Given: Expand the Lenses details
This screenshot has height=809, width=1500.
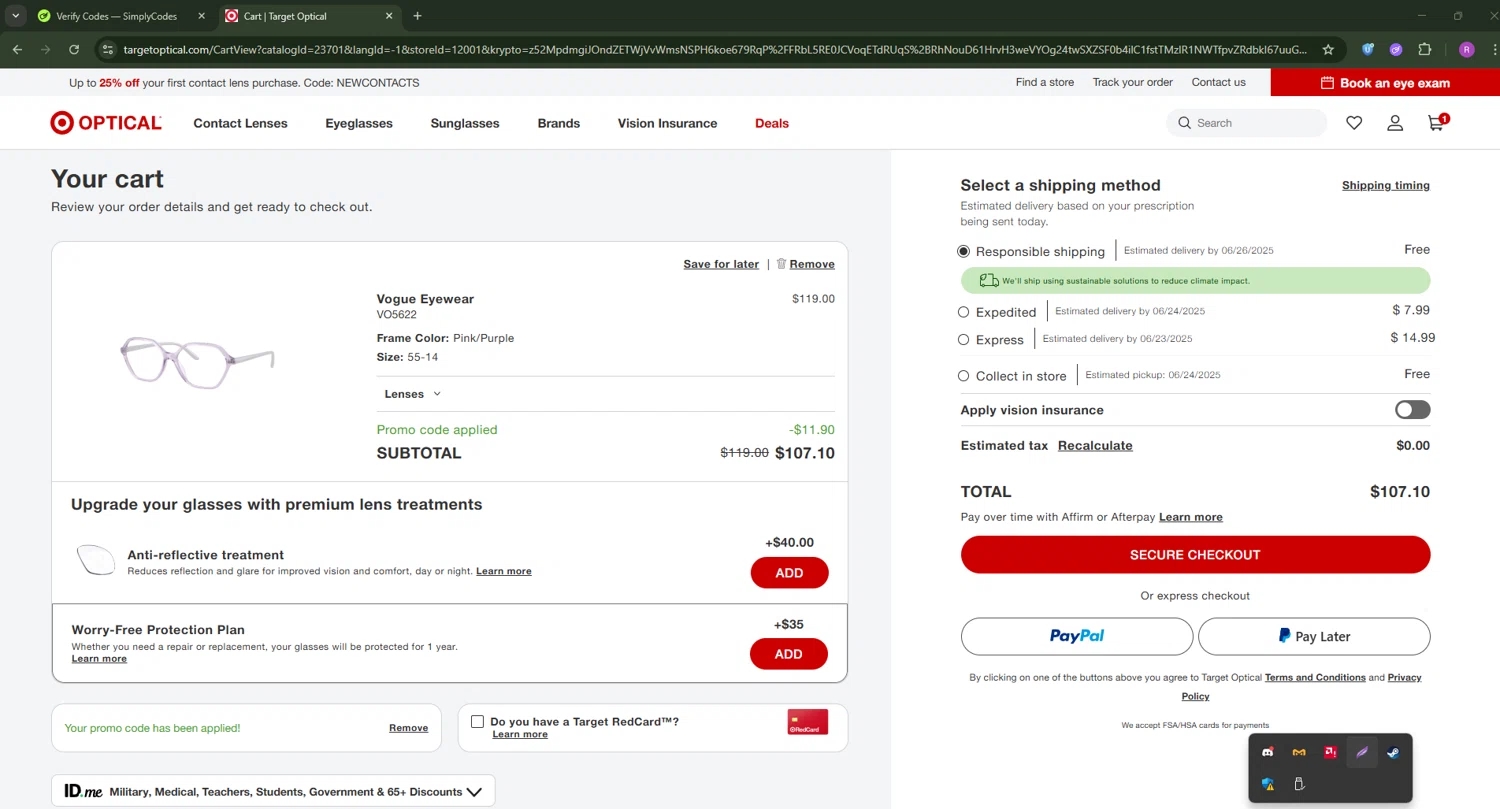Looking at the screenshot, I should point(413,394).
